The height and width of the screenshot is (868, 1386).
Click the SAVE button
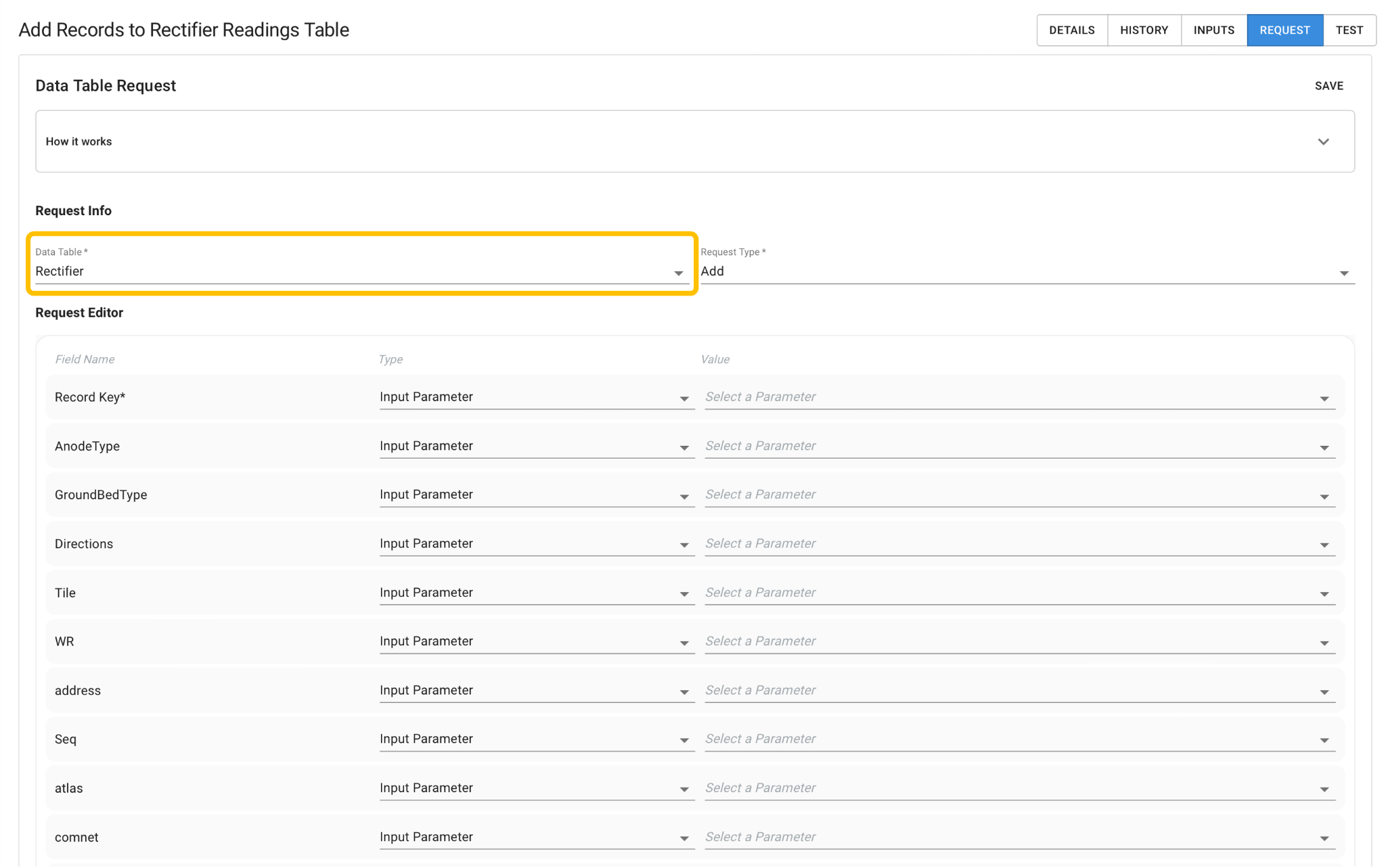[1328, 86]
